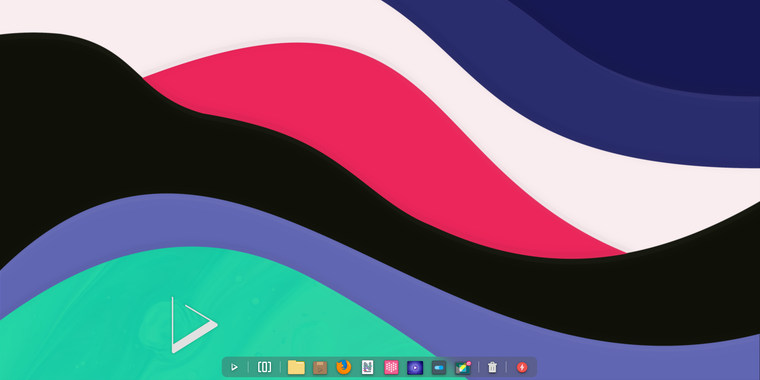760x380 pixels.
Task: Click the red lightning power icon
Action: pyautogui.click(x=522, y=367)
